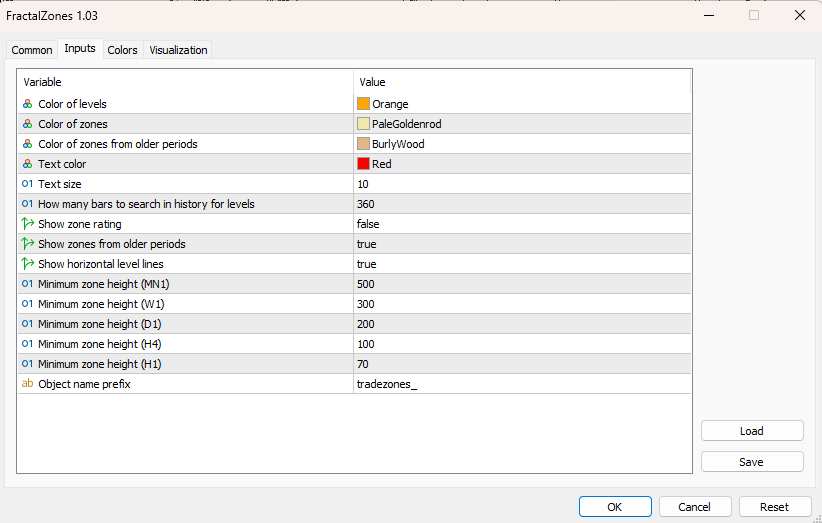This screenshot has width=822, height=523.
Task: Click integer icon beside Minimum zone height (D1)
Action: (x=28, y=323)
